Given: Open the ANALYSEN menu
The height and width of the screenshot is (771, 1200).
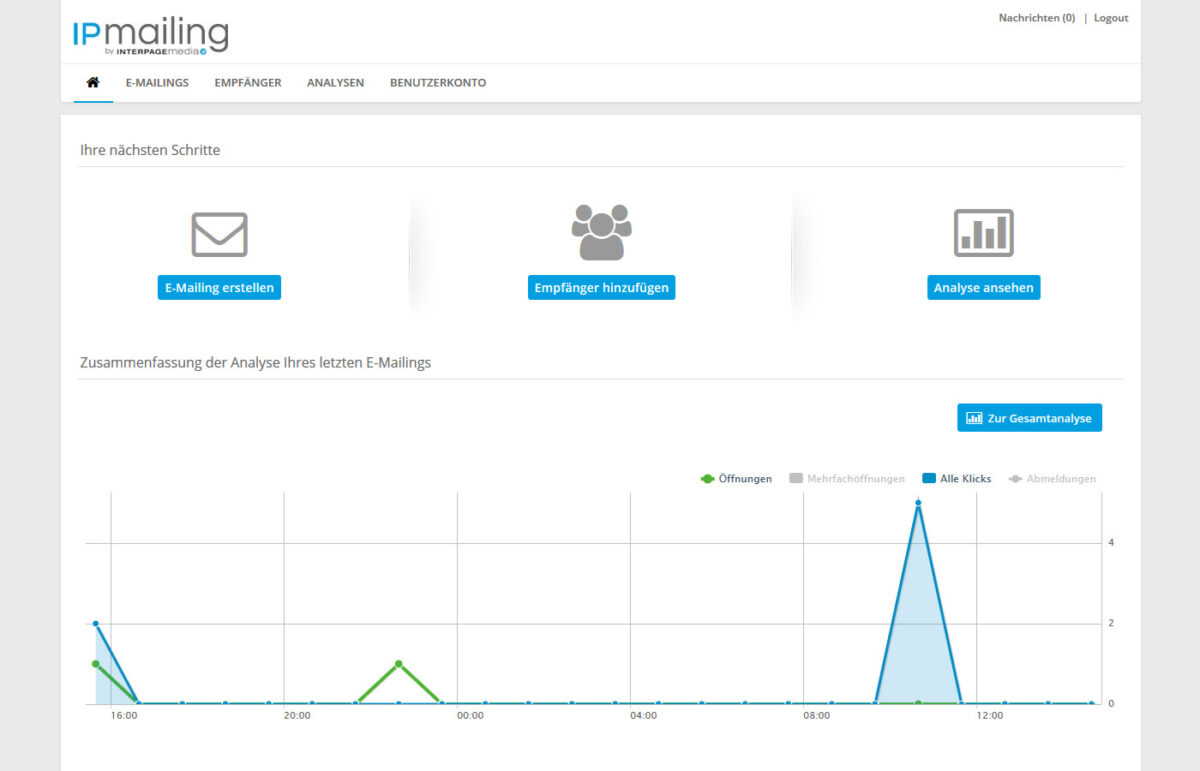Looking at the screenshot, I should [335, 83].
